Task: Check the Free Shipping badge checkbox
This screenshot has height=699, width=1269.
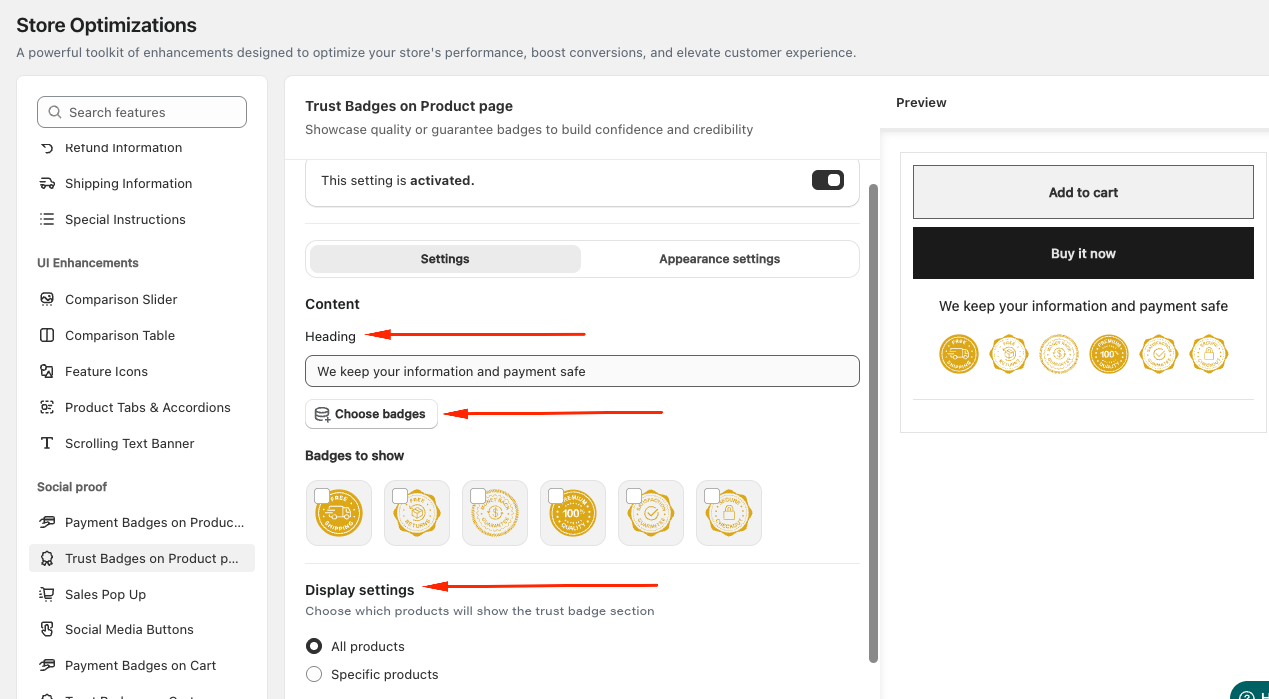Action: (322, 496)
